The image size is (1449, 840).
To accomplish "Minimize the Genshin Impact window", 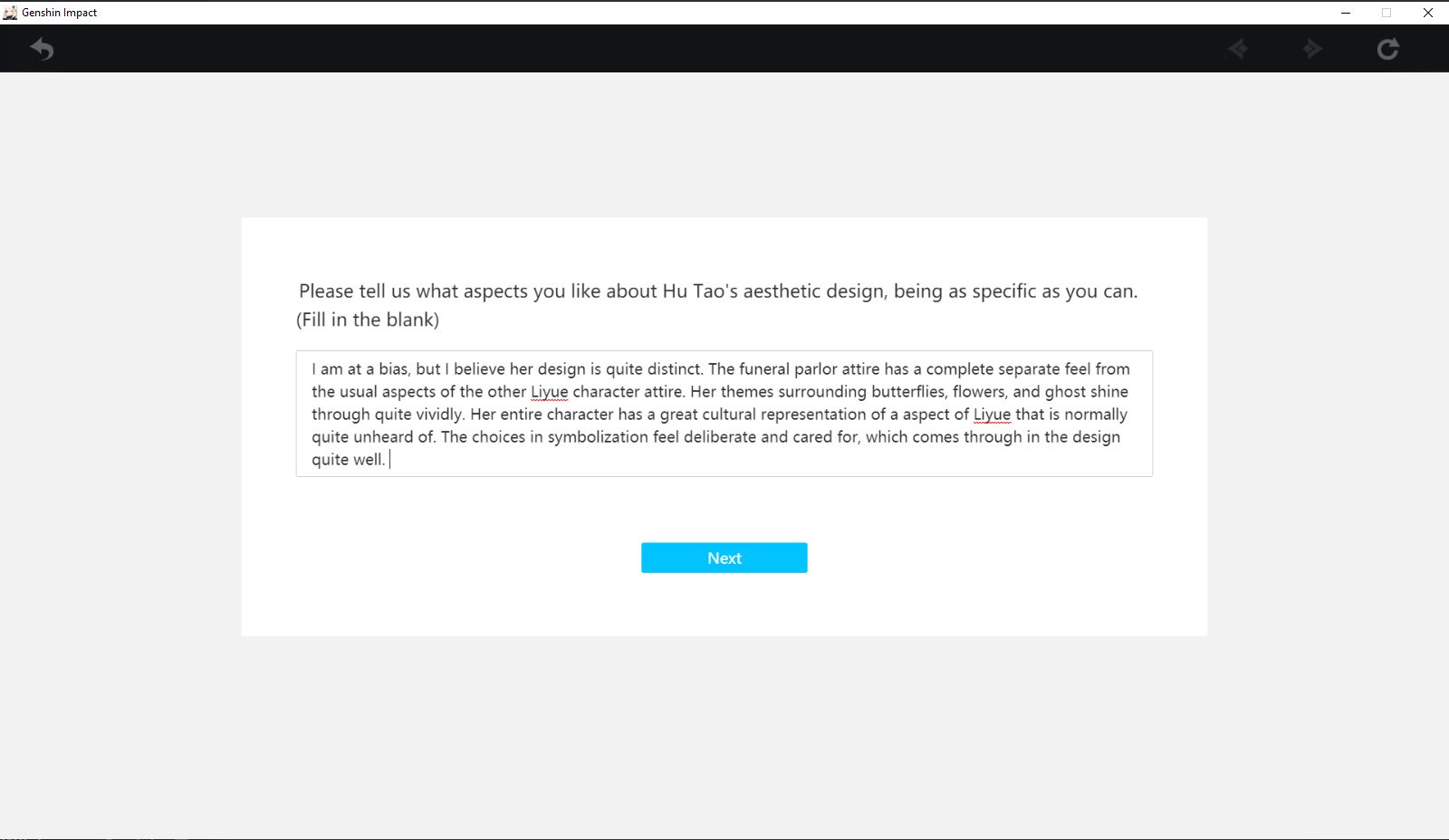I will tap(1345, 13).
